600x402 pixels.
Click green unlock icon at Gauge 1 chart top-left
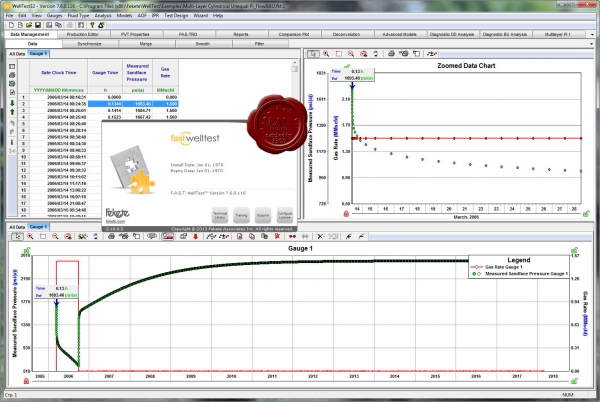[27, 251]
